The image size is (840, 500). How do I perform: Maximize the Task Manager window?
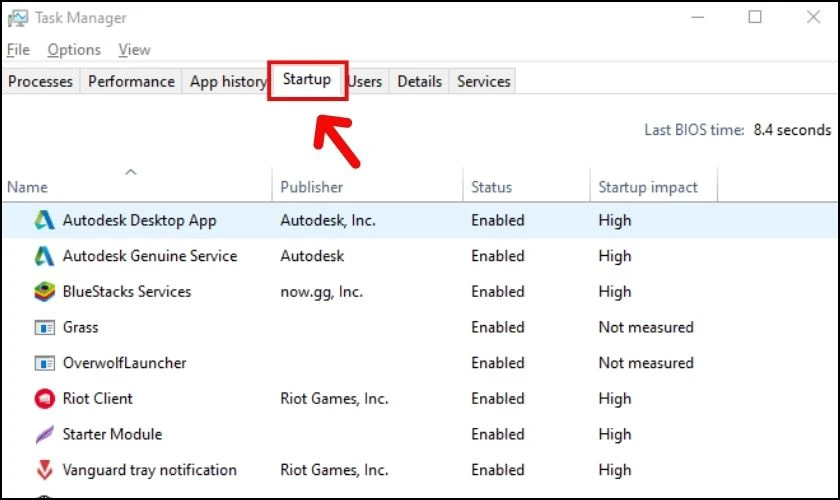click(755, 17)
